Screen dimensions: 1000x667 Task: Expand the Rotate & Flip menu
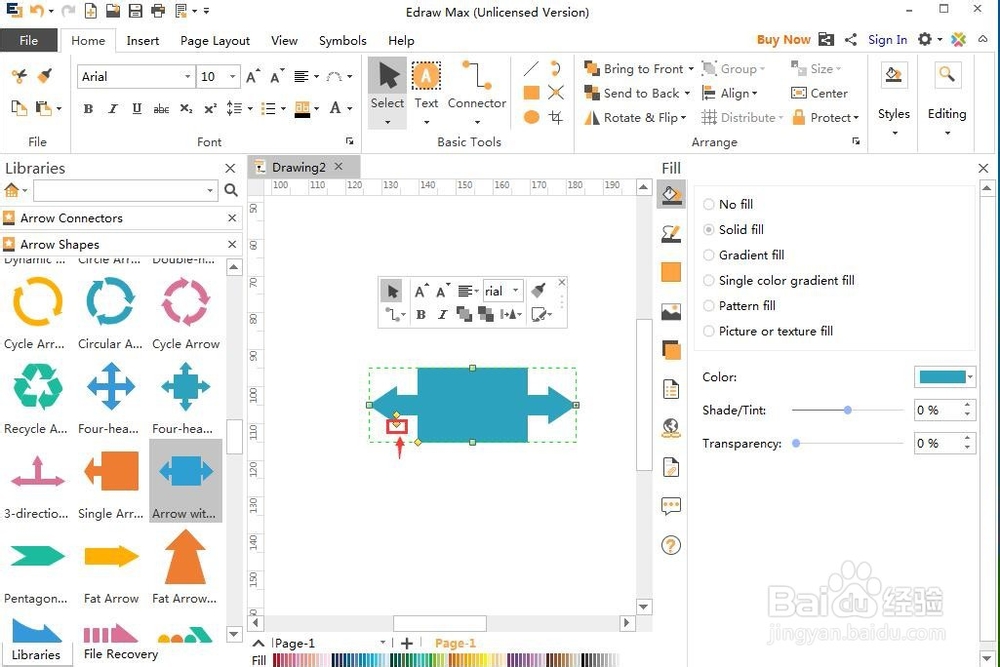click(636, 118)
